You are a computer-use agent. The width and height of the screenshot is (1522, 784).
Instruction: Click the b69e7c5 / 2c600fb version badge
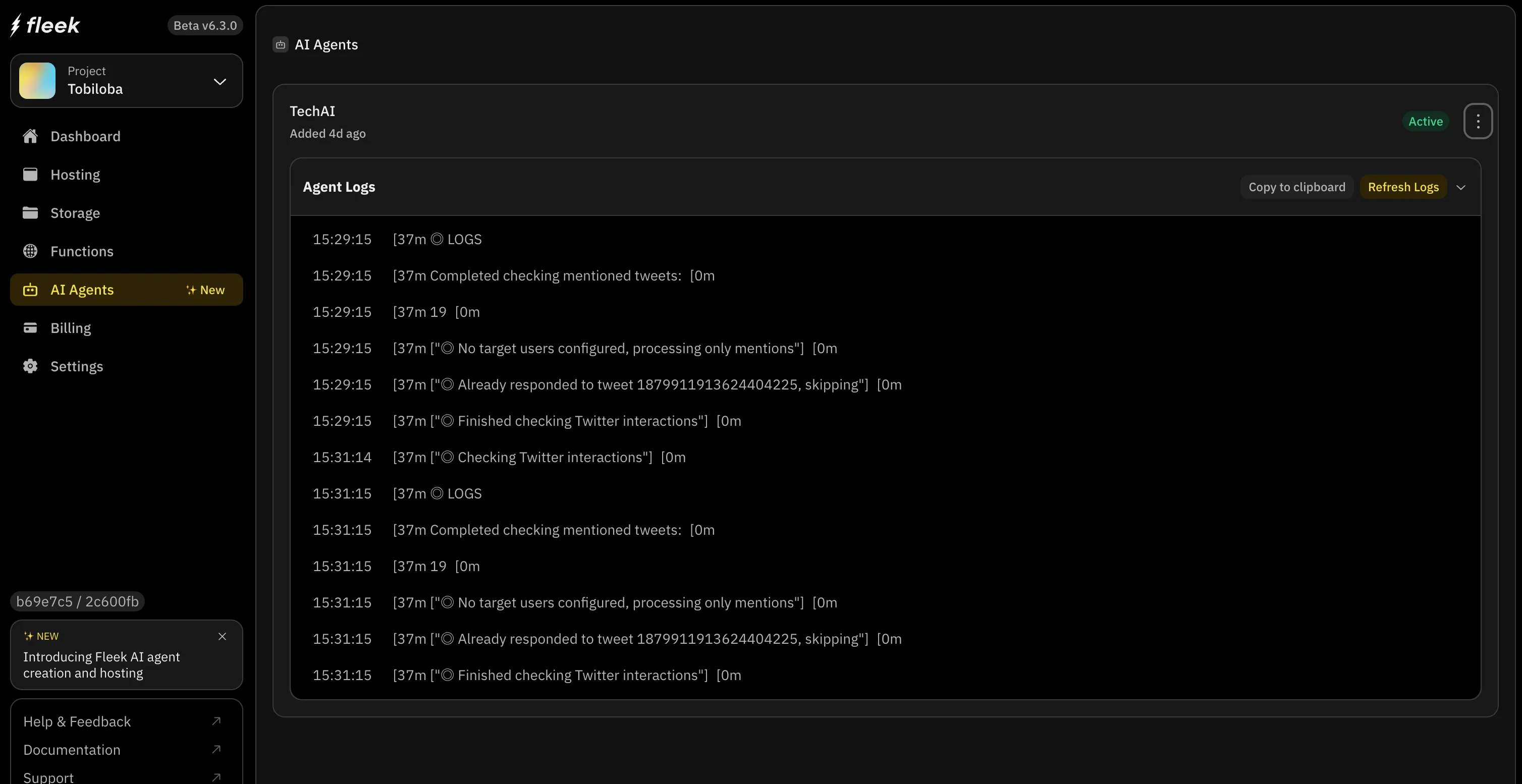pos(77,601)
